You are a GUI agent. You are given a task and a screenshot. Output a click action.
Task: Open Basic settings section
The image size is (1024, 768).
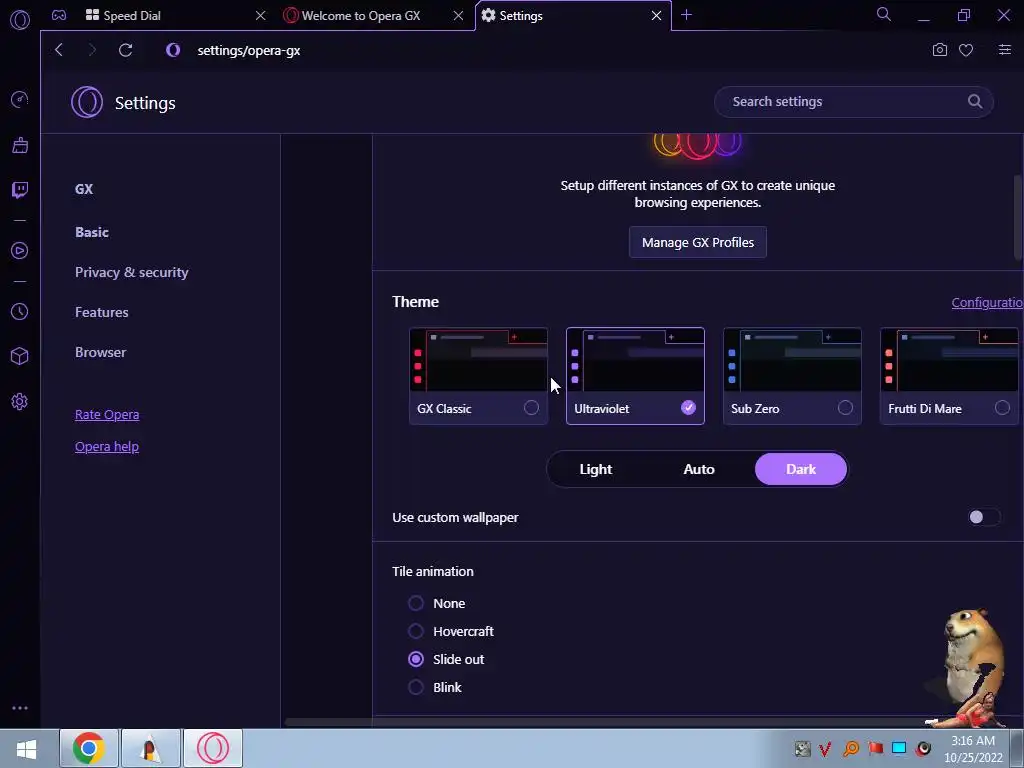click(x=91, y=232)
